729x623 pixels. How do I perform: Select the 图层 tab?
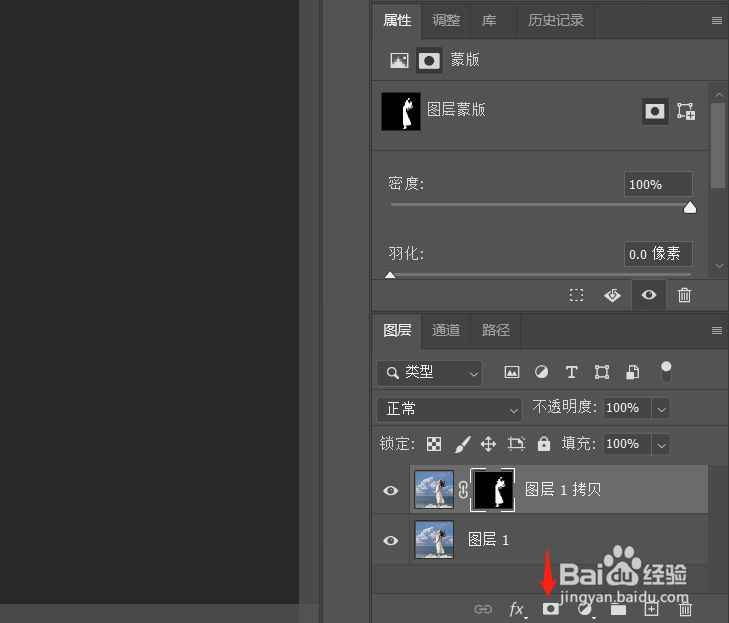coord(397,331)
